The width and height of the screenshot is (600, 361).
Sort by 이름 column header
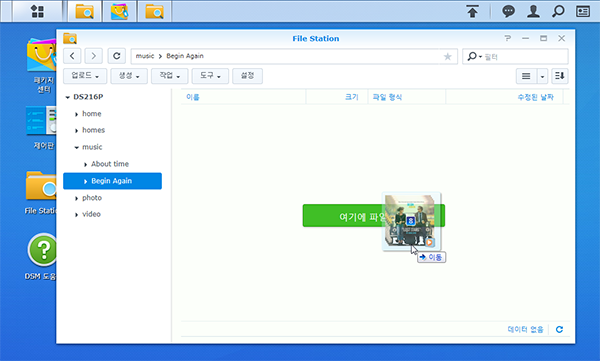(x=243, y=97)
